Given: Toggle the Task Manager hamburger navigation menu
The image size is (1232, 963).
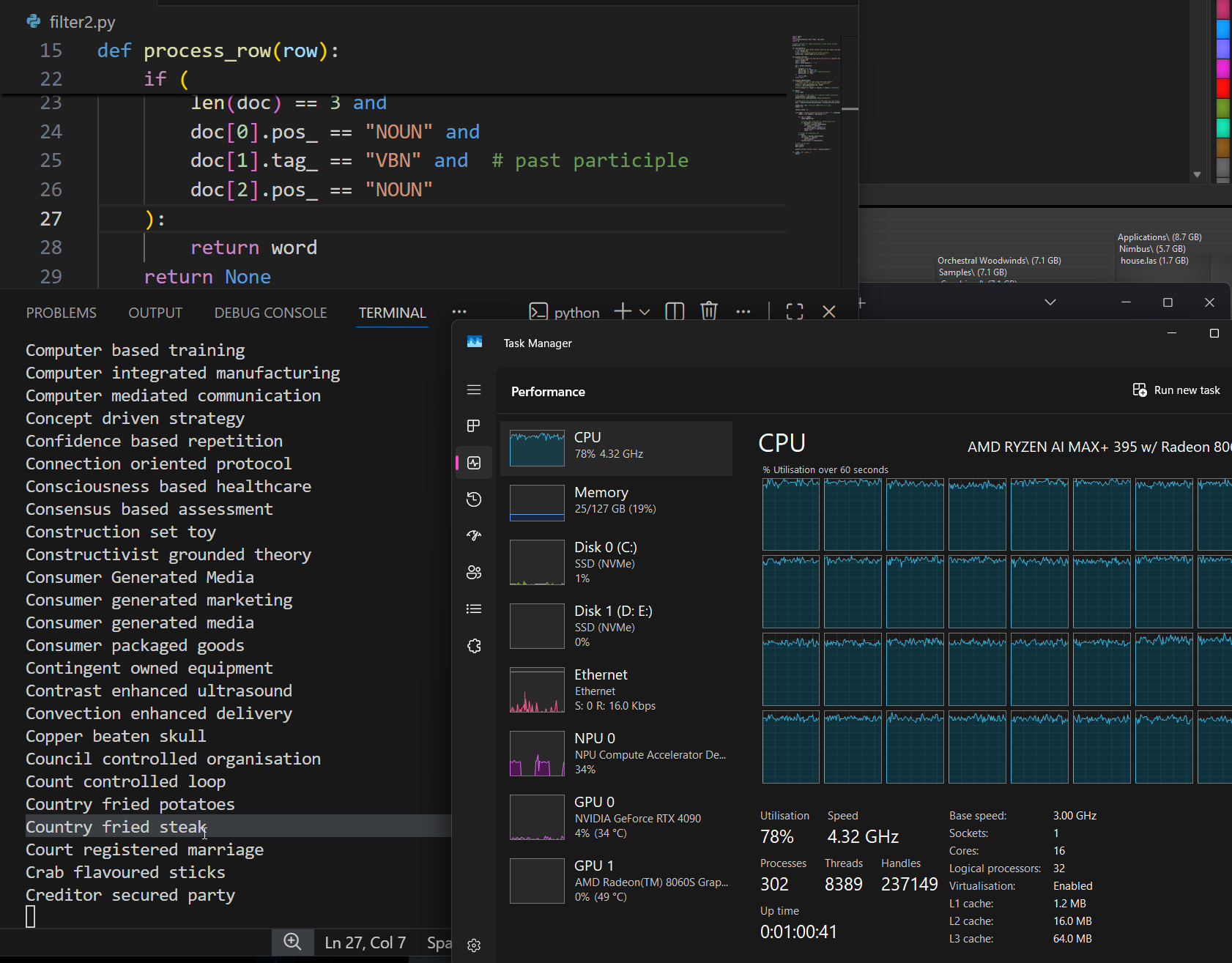Looking at the screenshot, I should [x=474, y=390].
